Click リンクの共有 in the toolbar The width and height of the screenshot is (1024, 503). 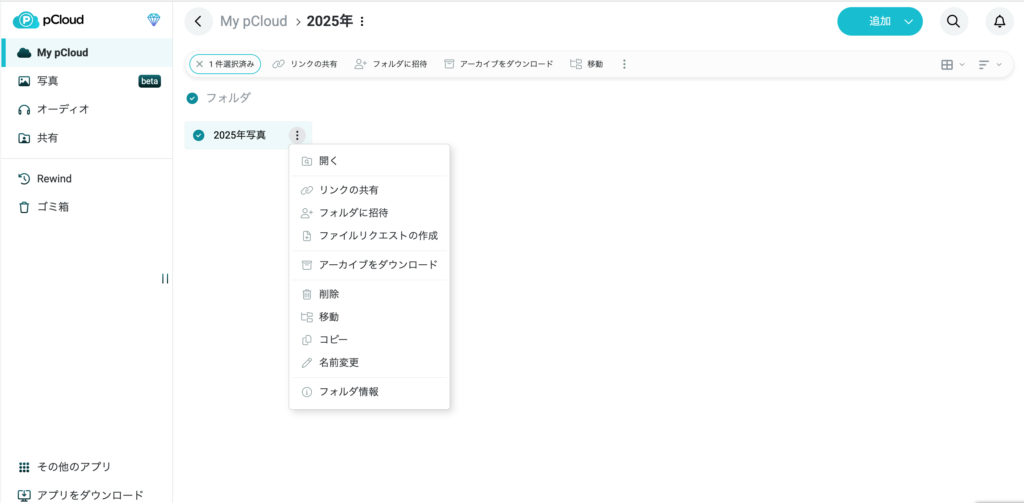pyautogui.click(x=305, y=64)
